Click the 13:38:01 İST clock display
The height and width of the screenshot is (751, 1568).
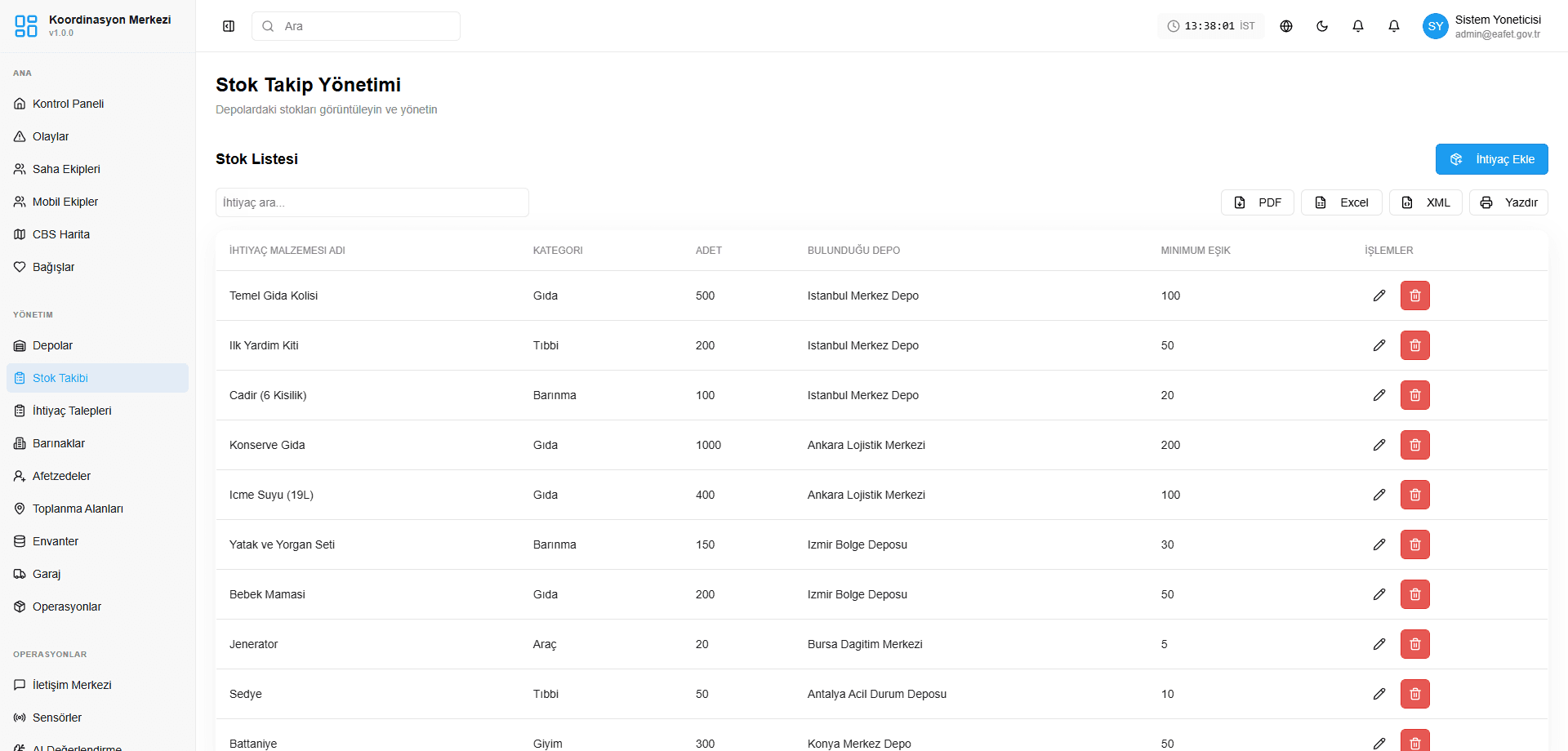point(1210,26)
